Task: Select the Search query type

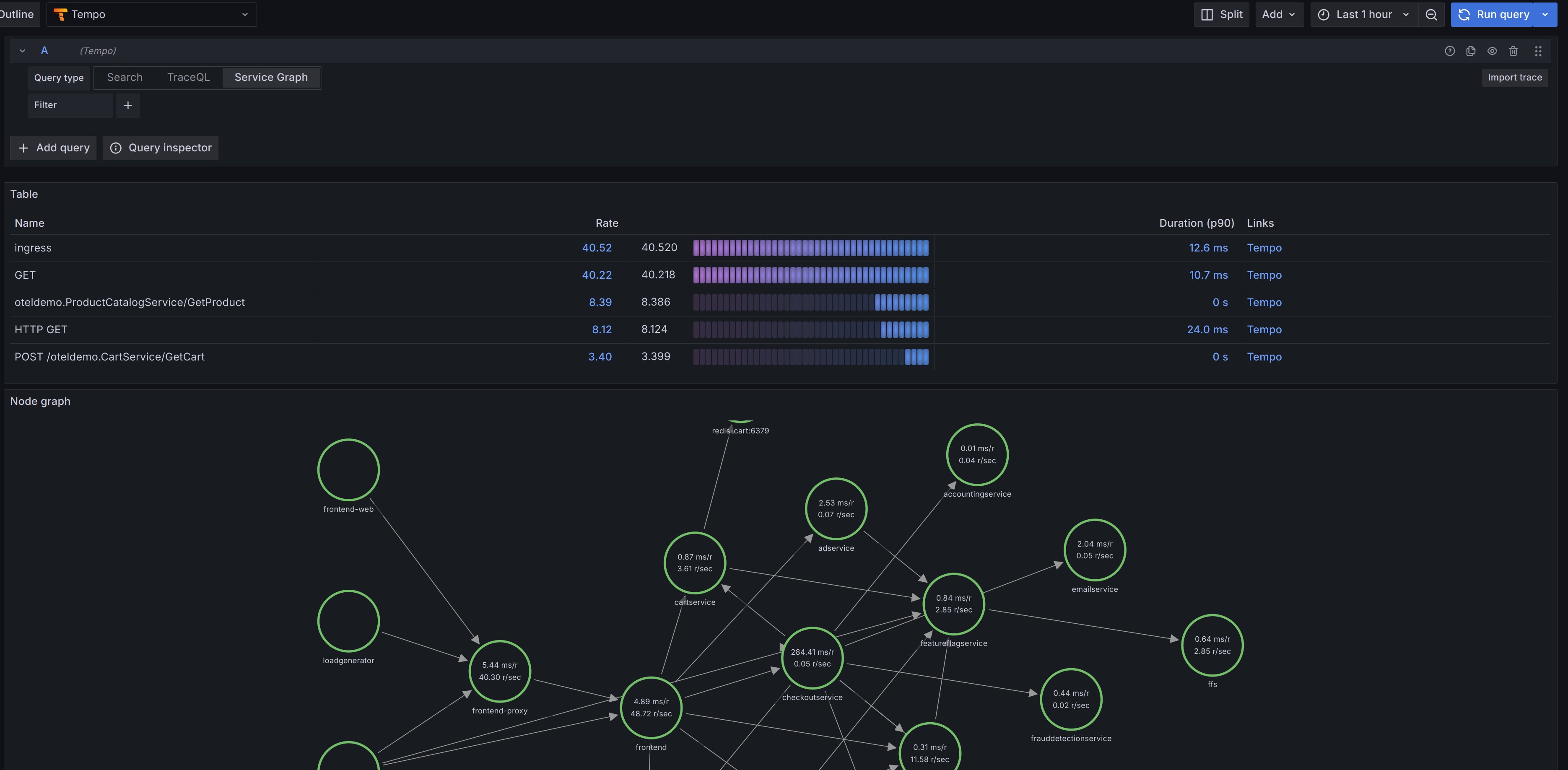Action: pos(125,77)
